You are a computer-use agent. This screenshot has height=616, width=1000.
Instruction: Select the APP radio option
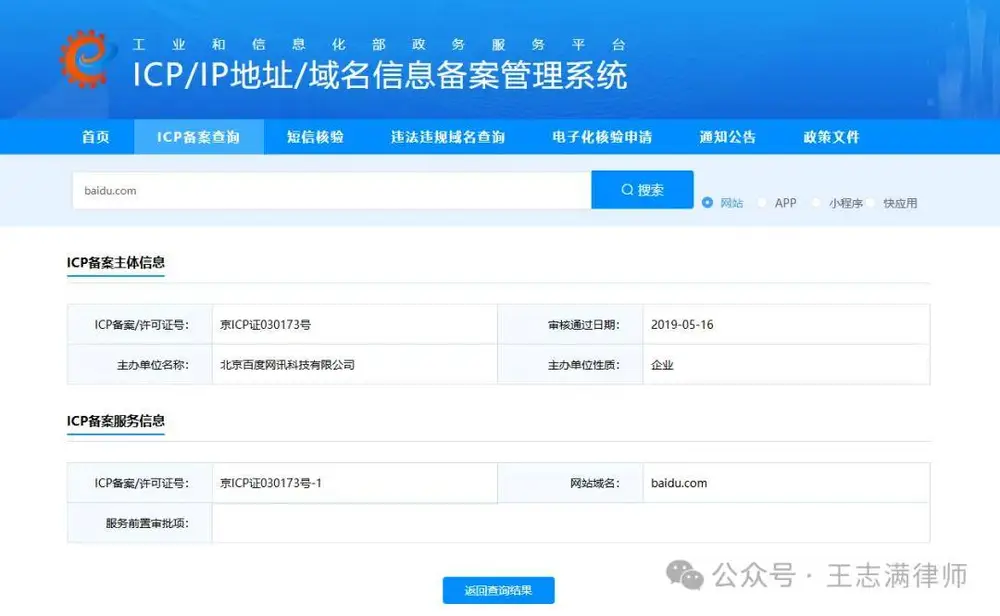tap(762, 203)
